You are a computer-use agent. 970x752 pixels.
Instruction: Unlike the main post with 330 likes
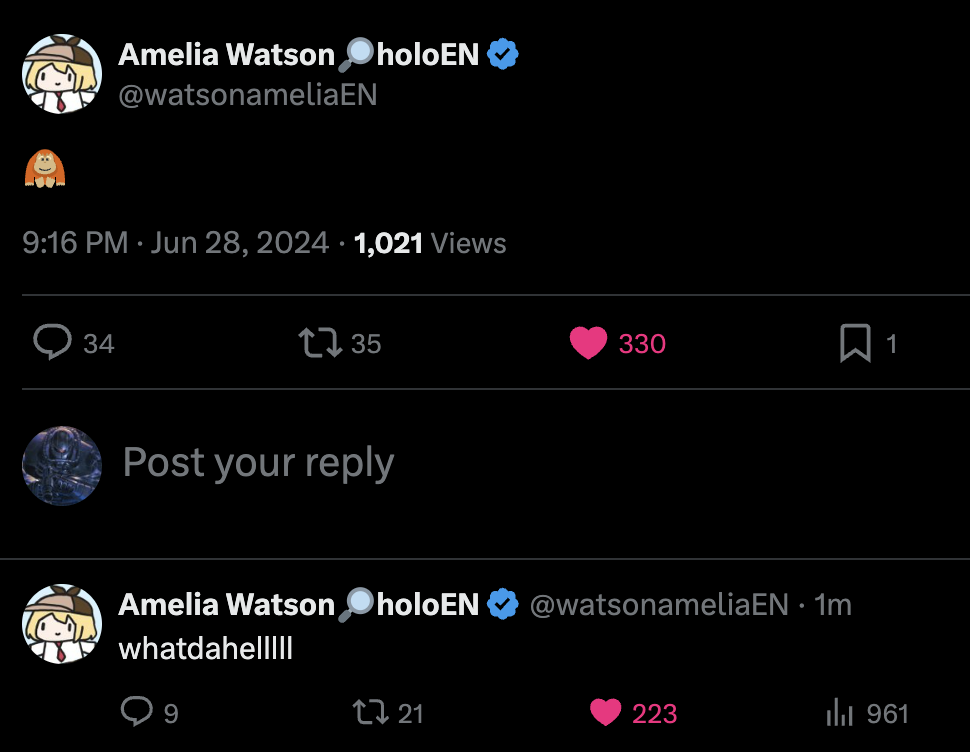point(589,343)
